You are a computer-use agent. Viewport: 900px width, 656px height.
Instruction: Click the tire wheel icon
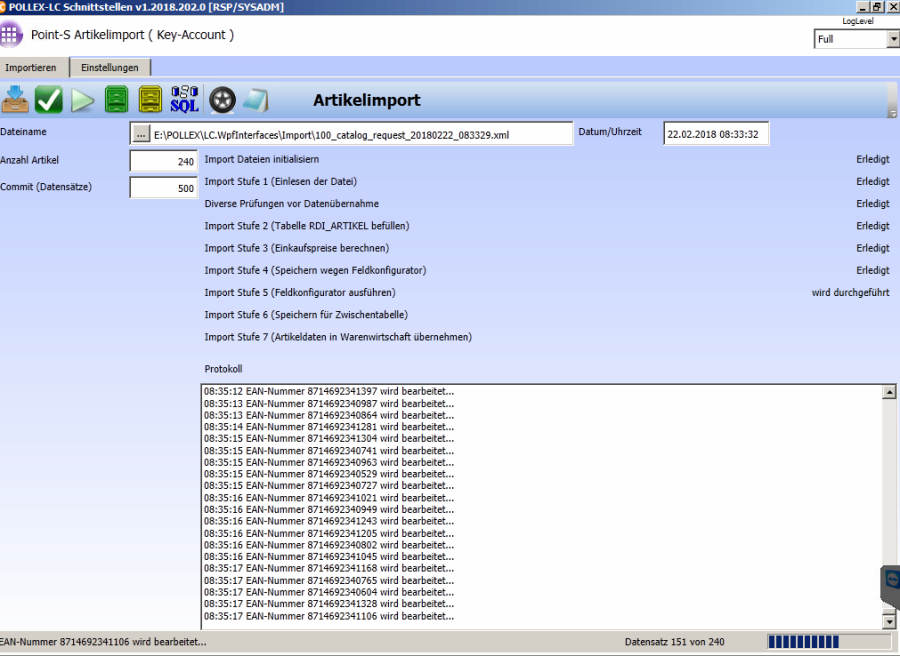coord(222,100)
